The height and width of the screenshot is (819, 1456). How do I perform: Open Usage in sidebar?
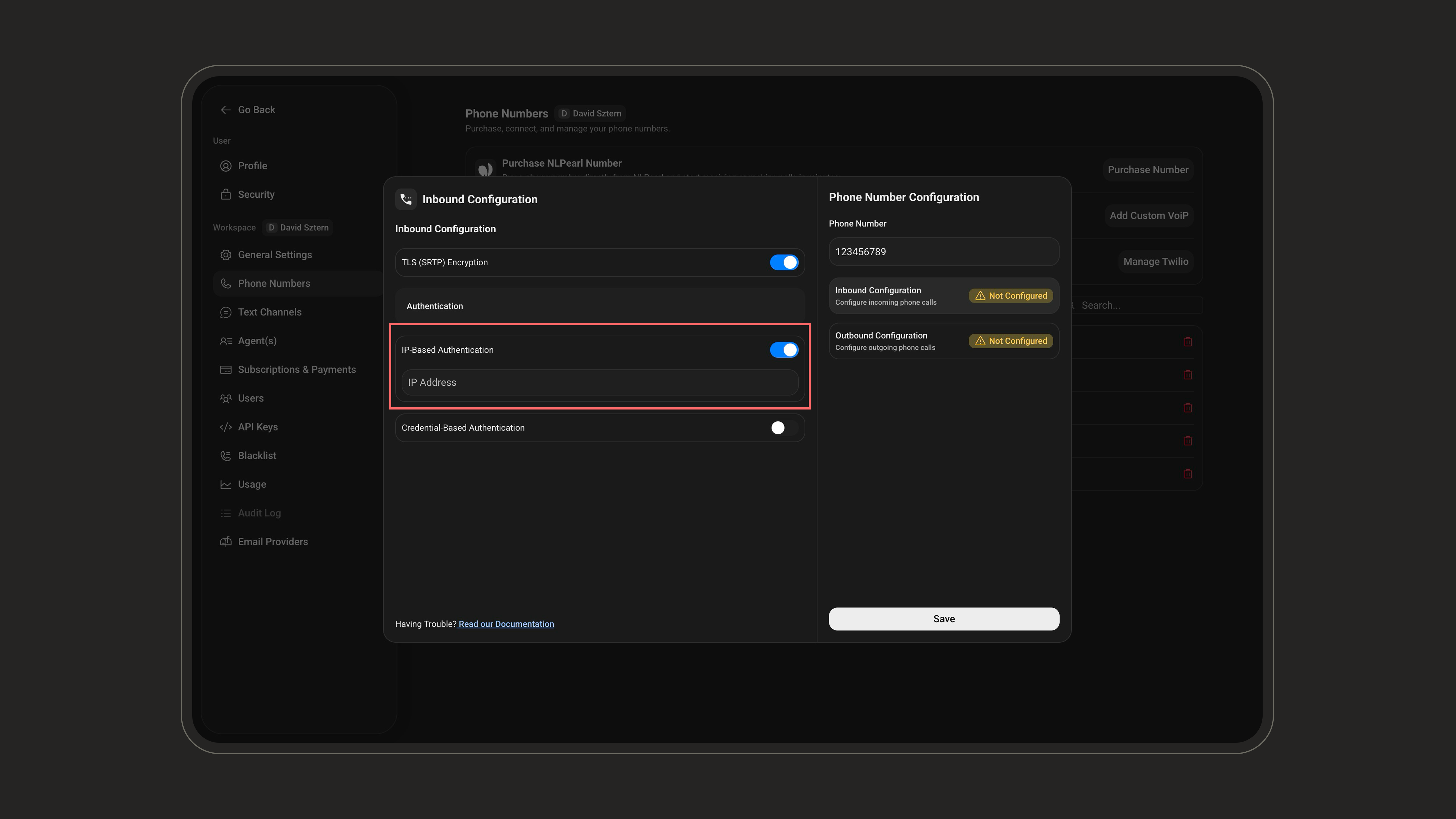tap(298, 484)
